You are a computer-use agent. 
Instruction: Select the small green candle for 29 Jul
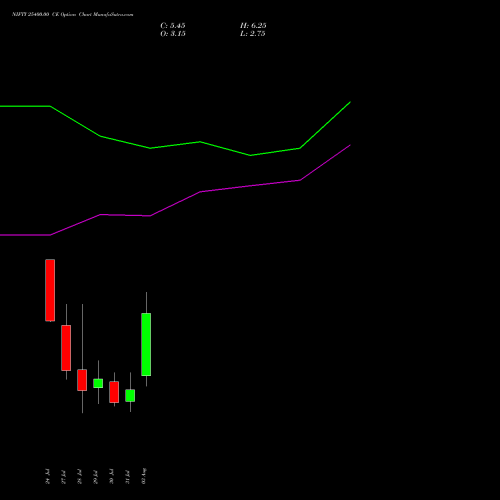tap(98, 383)
